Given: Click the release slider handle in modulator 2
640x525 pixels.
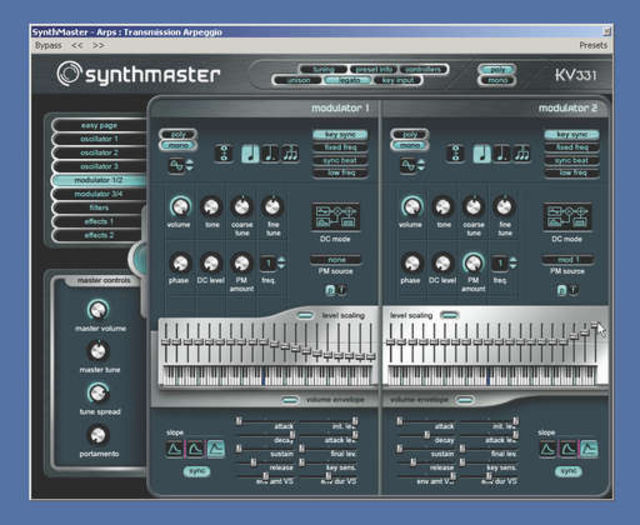Looking at the screenshot, I should [x=413, y=462].
